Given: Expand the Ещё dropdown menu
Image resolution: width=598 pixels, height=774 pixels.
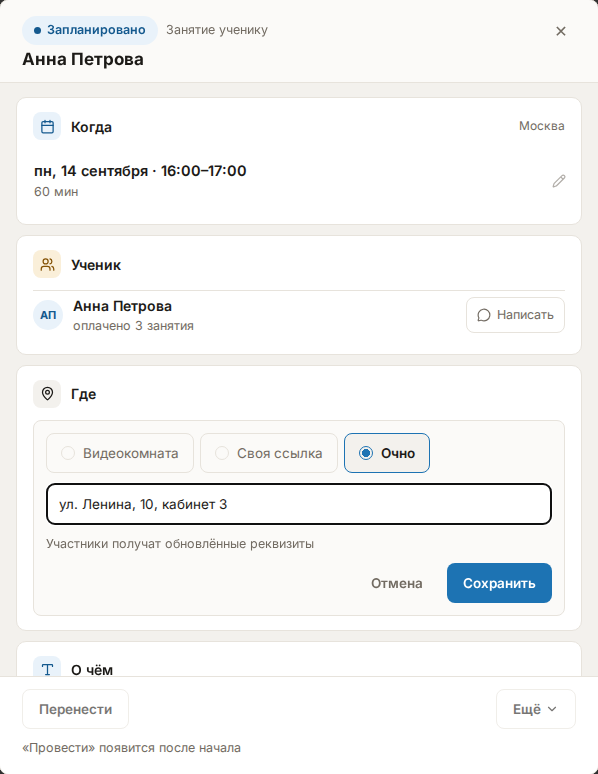Looking at the screenshot, I should pos(536,709).
